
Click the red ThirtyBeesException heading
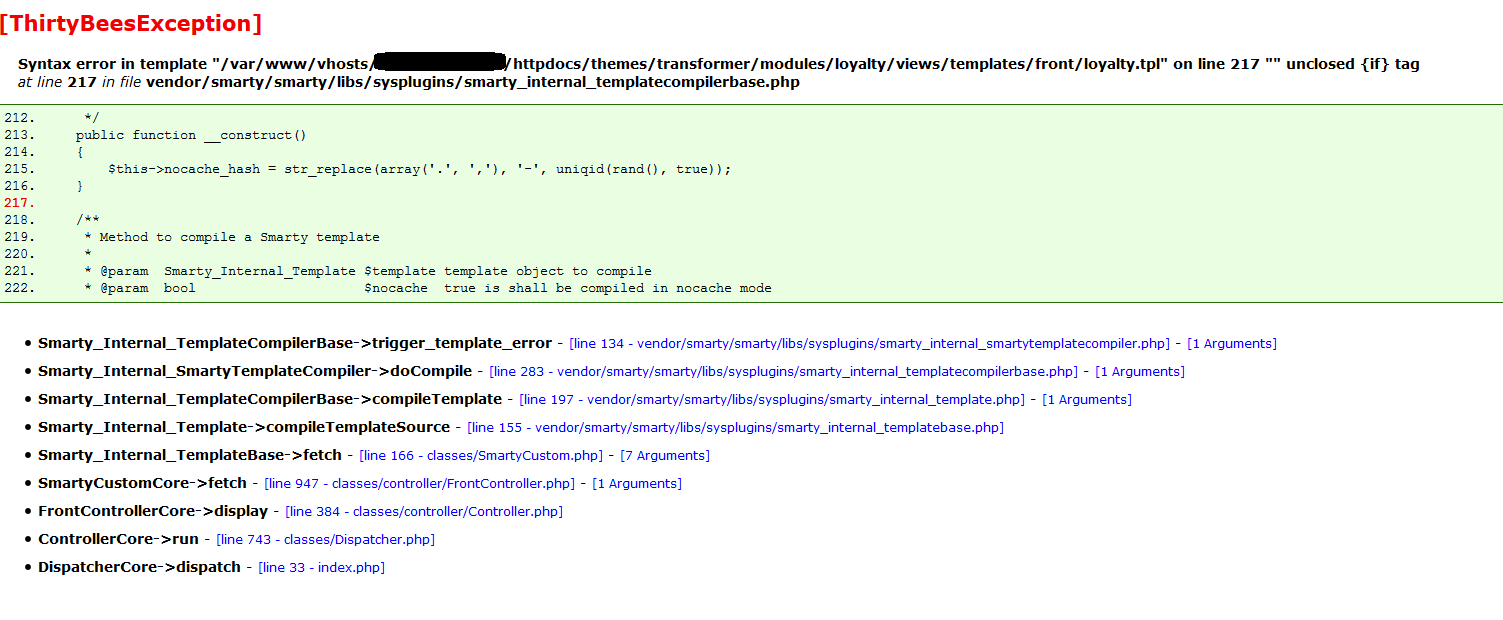point(131,24)
